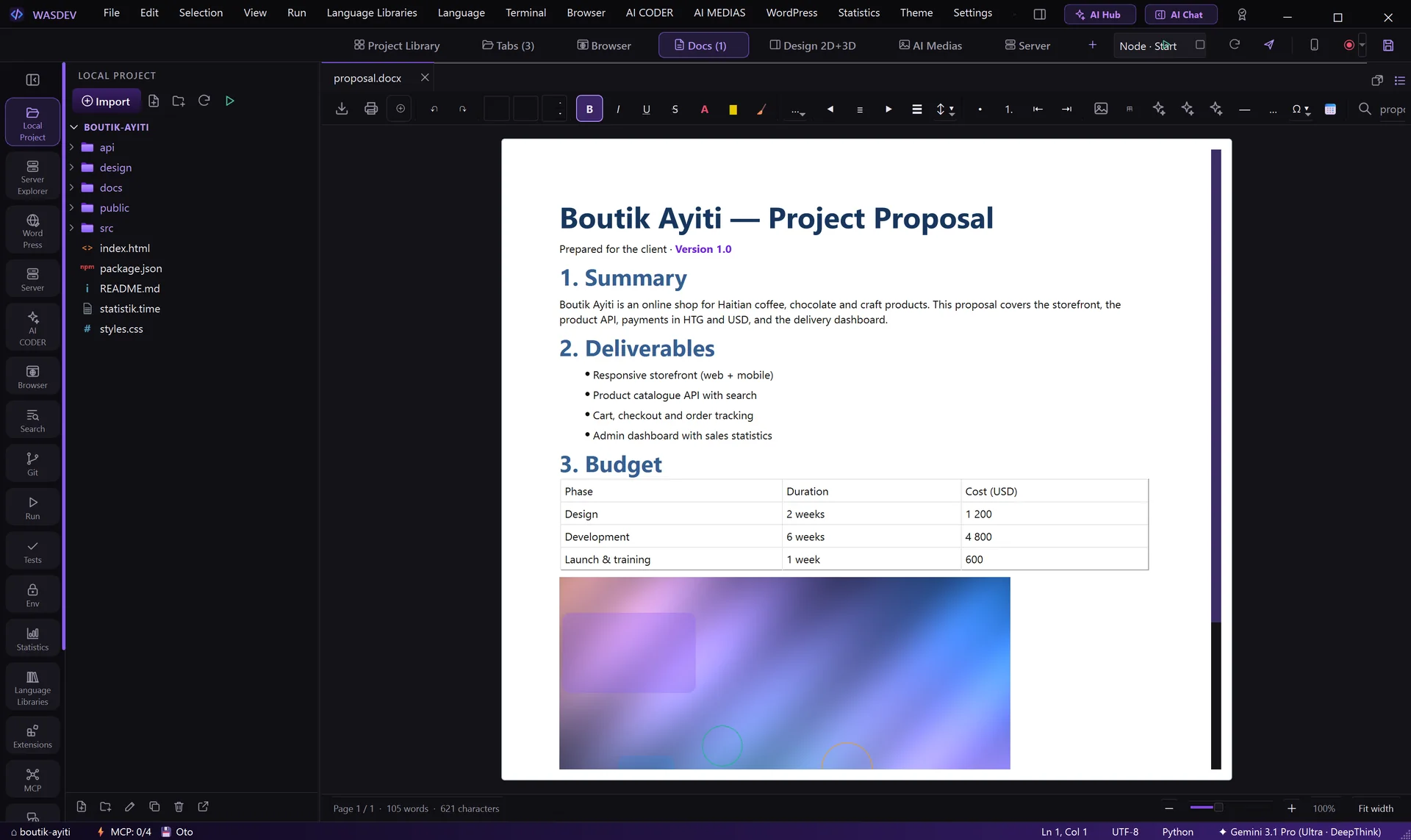The width and height of the screenshot is (1411, 840).
Task: Expand the src folder
Action: click(x=72, y=228)
